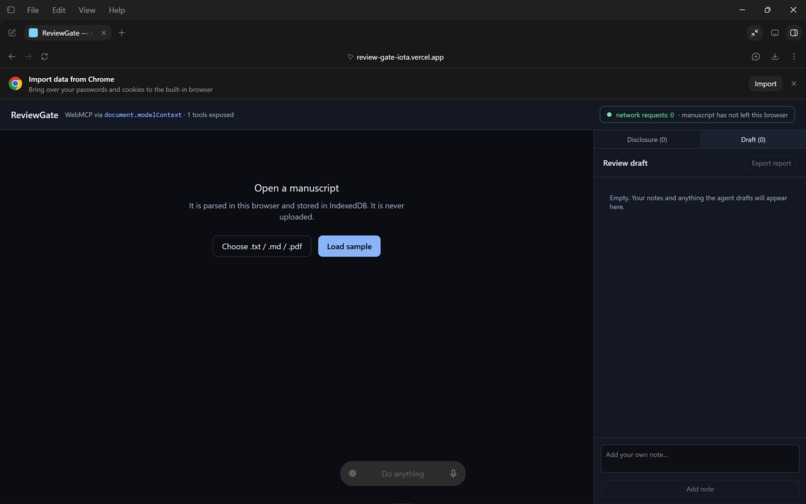The image size is (806, 504).
Task: Open the three-dot browser menu
Action: coord(794,57)
